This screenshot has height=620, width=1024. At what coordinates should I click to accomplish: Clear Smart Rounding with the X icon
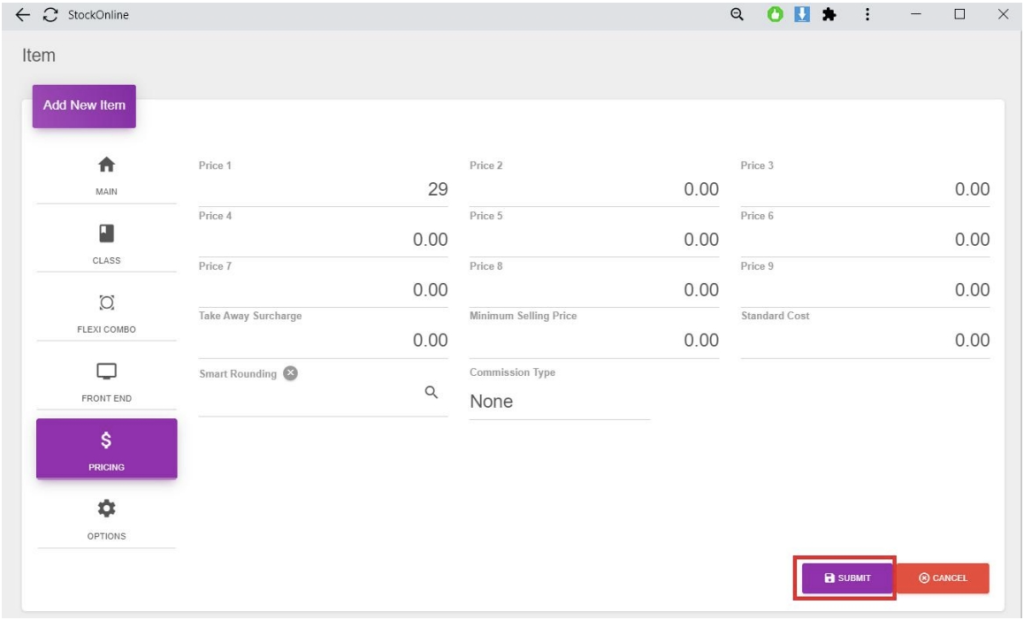click(x=290, y=373)
